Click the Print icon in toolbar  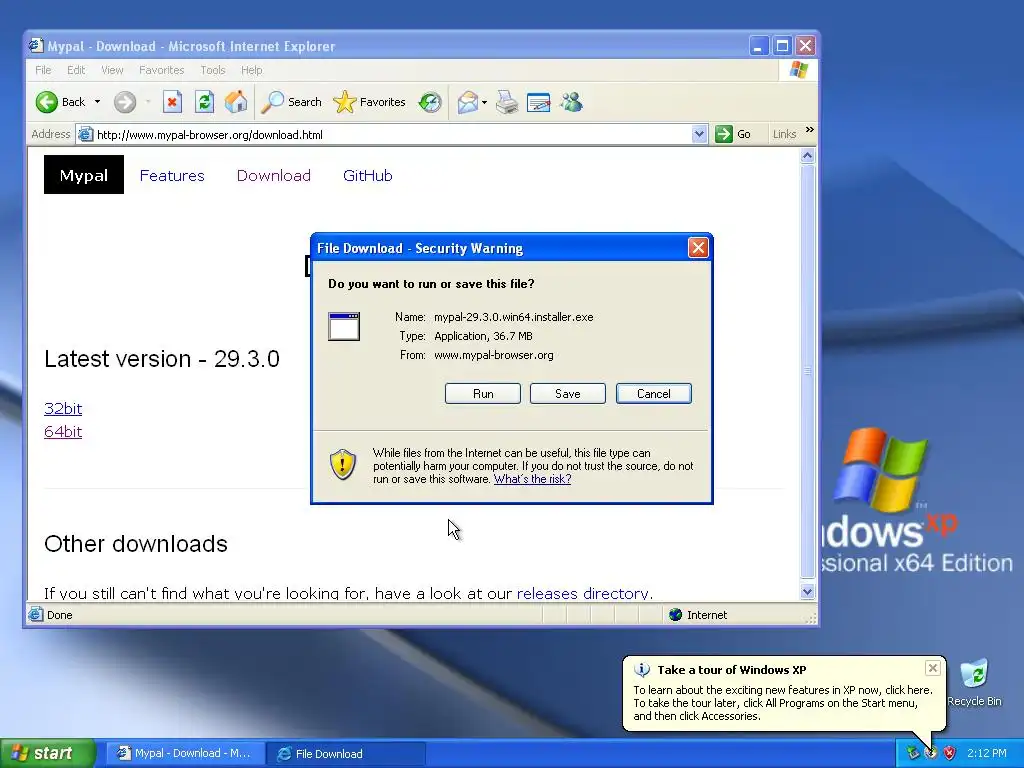tap(507, 102)
